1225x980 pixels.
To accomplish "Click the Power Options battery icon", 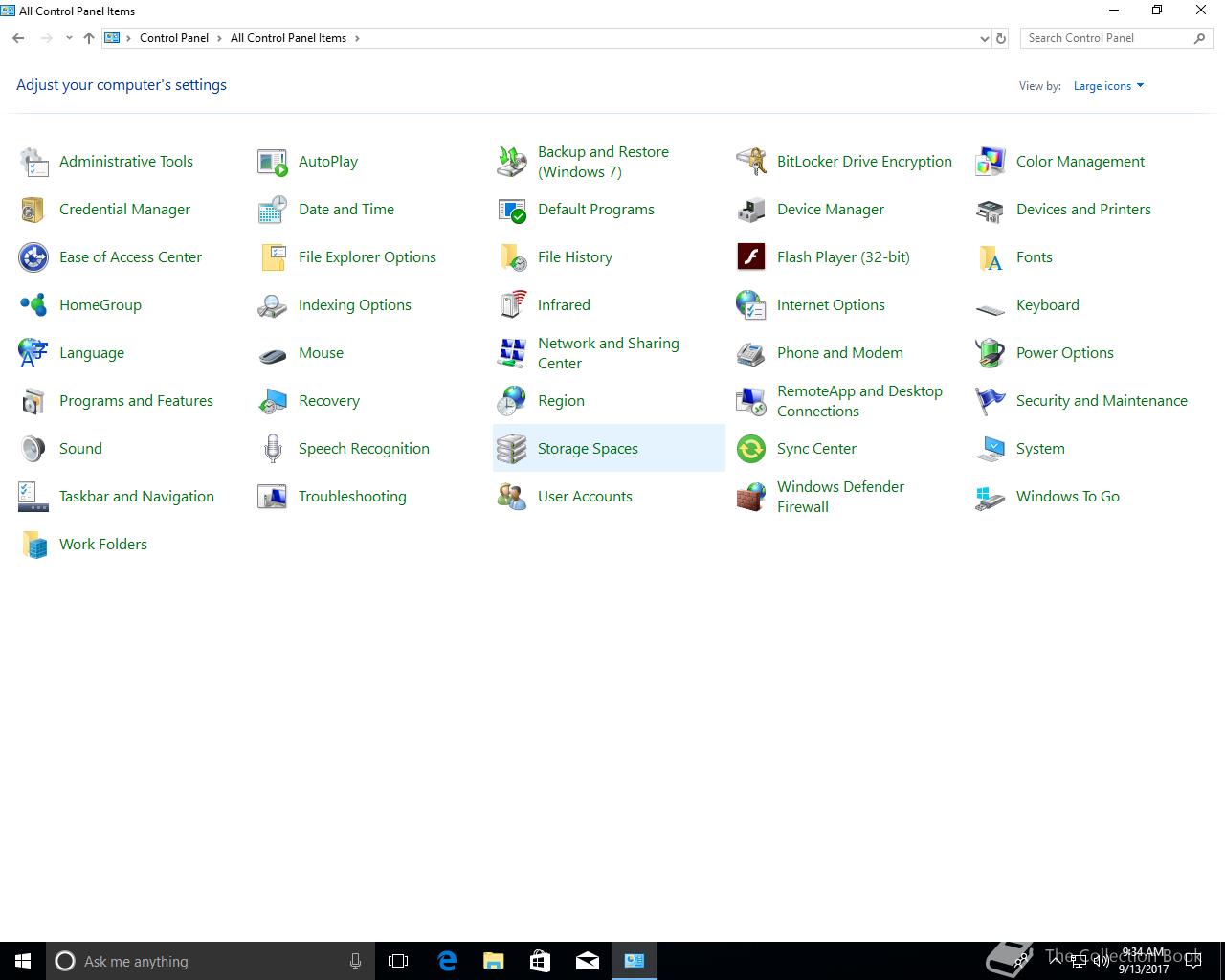I will point(991,353).
